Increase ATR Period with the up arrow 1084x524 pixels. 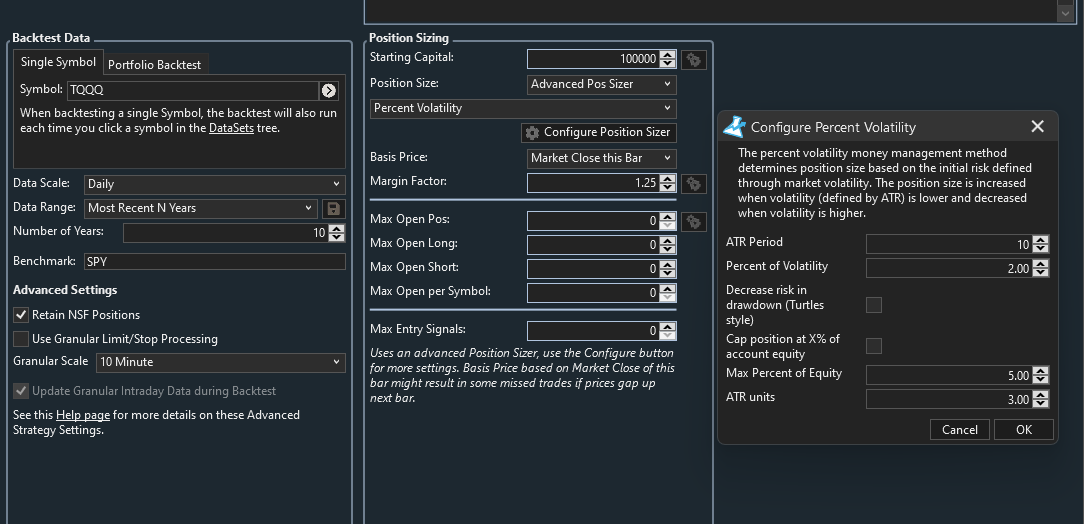pos(1041,240)
